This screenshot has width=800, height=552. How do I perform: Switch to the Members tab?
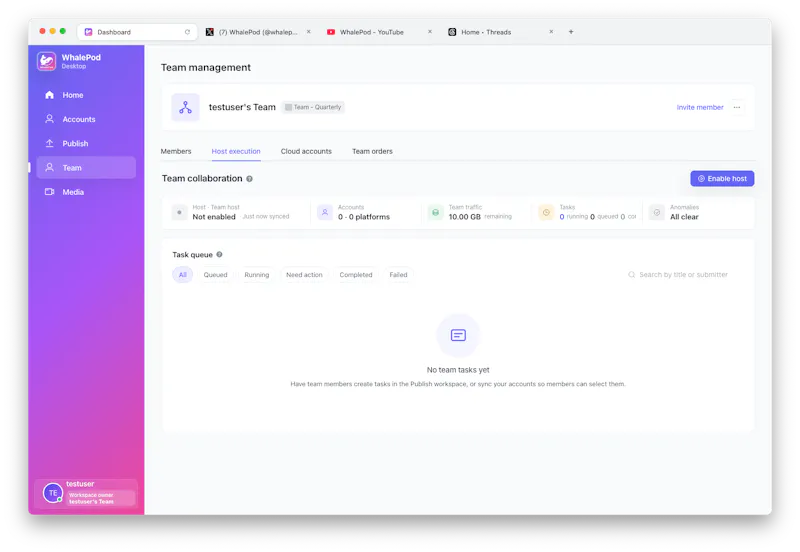[x=176, y=151]
